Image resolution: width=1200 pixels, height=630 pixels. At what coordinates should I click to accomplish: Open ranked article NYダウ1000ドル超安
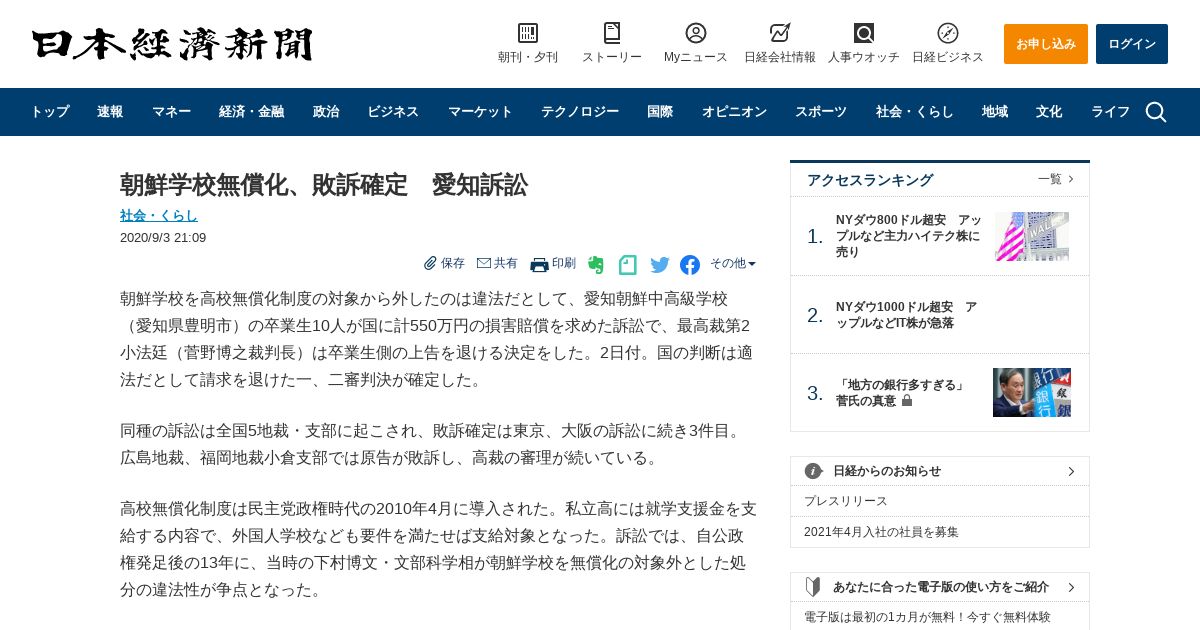tap(906, 315)
